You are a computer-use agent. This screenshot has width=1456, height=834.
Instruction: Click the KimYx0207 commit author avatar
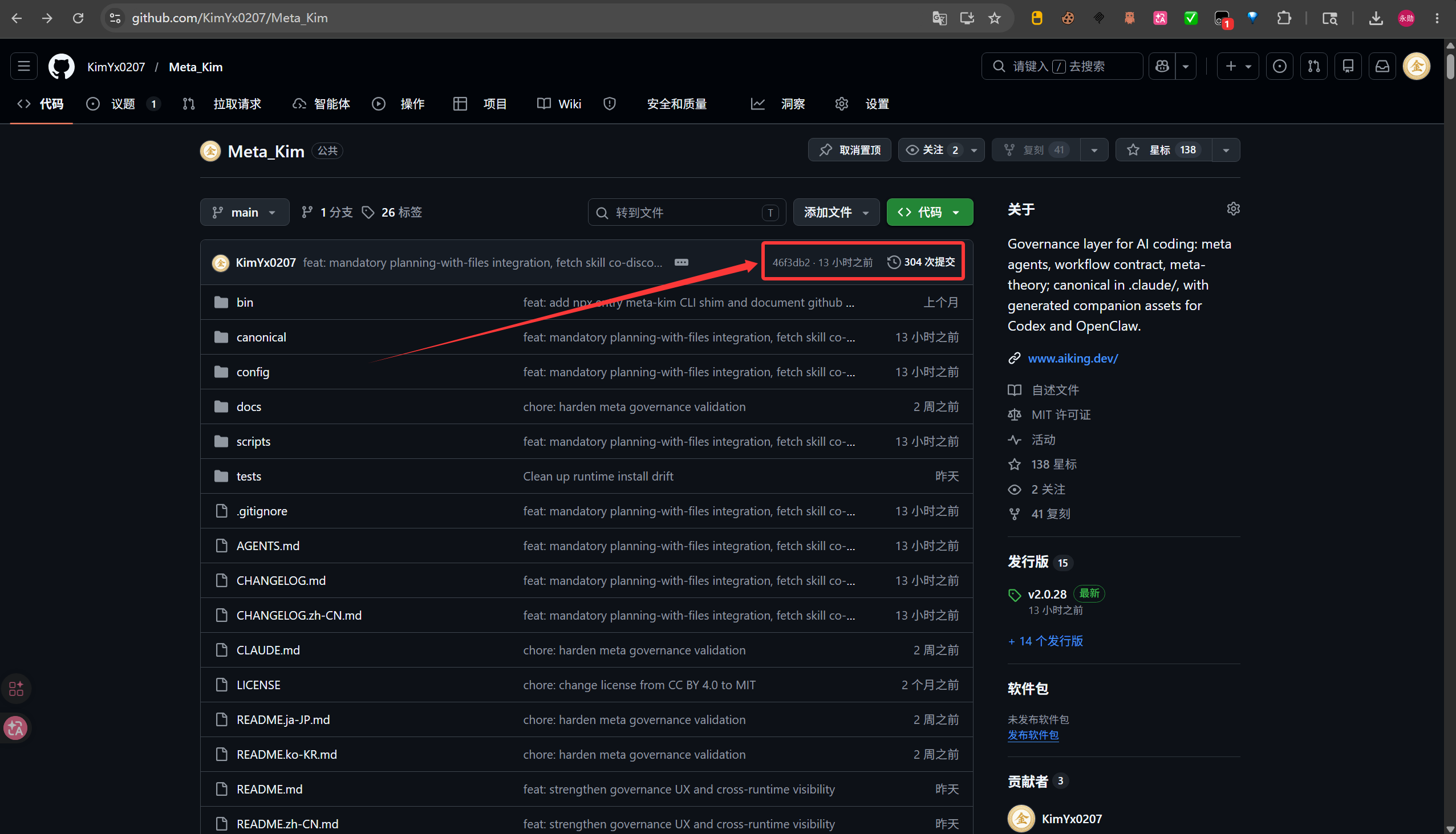click(x=221, y=263)
